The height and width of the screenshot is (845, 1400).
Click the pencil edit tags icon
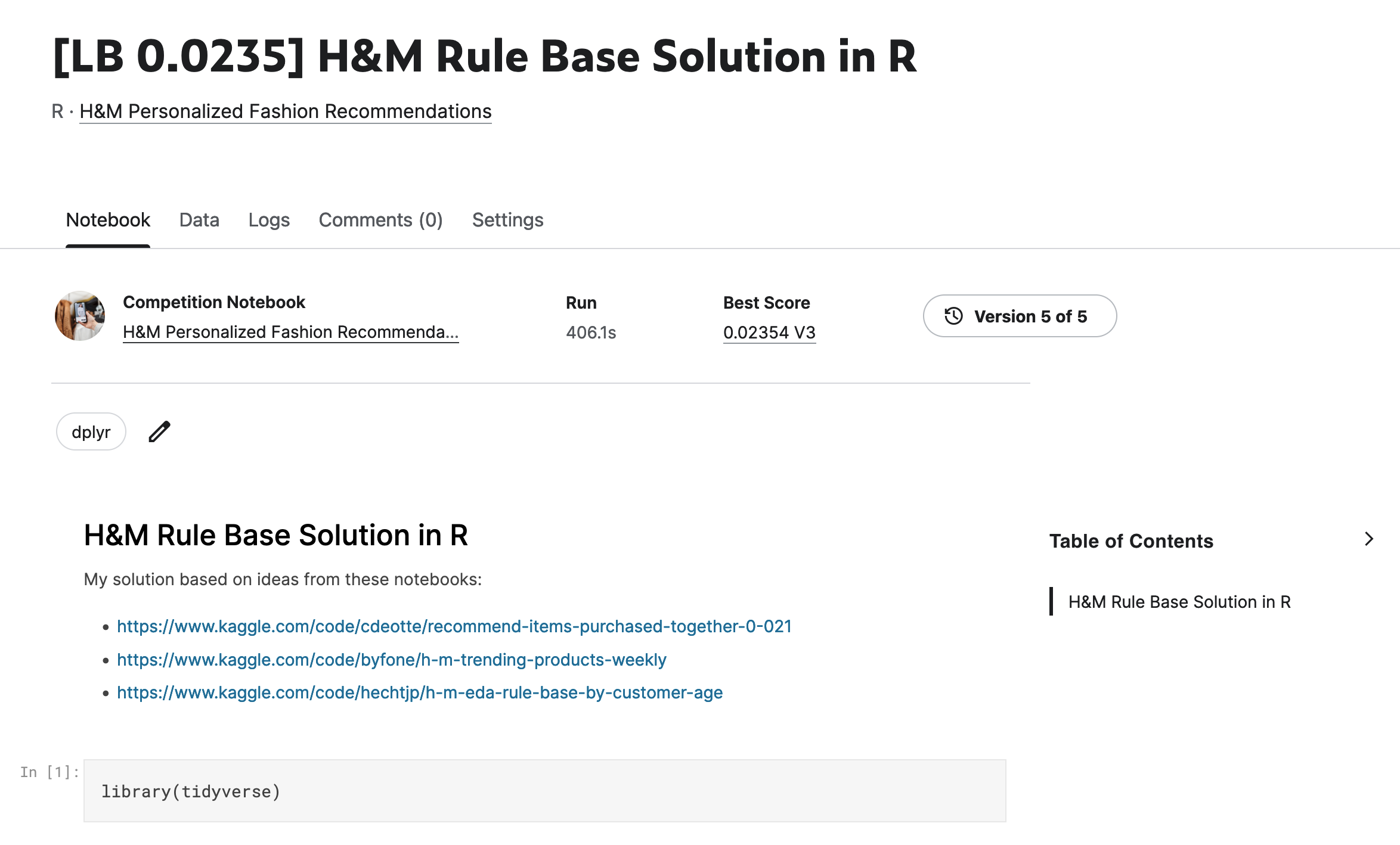(x=159, y=432)
